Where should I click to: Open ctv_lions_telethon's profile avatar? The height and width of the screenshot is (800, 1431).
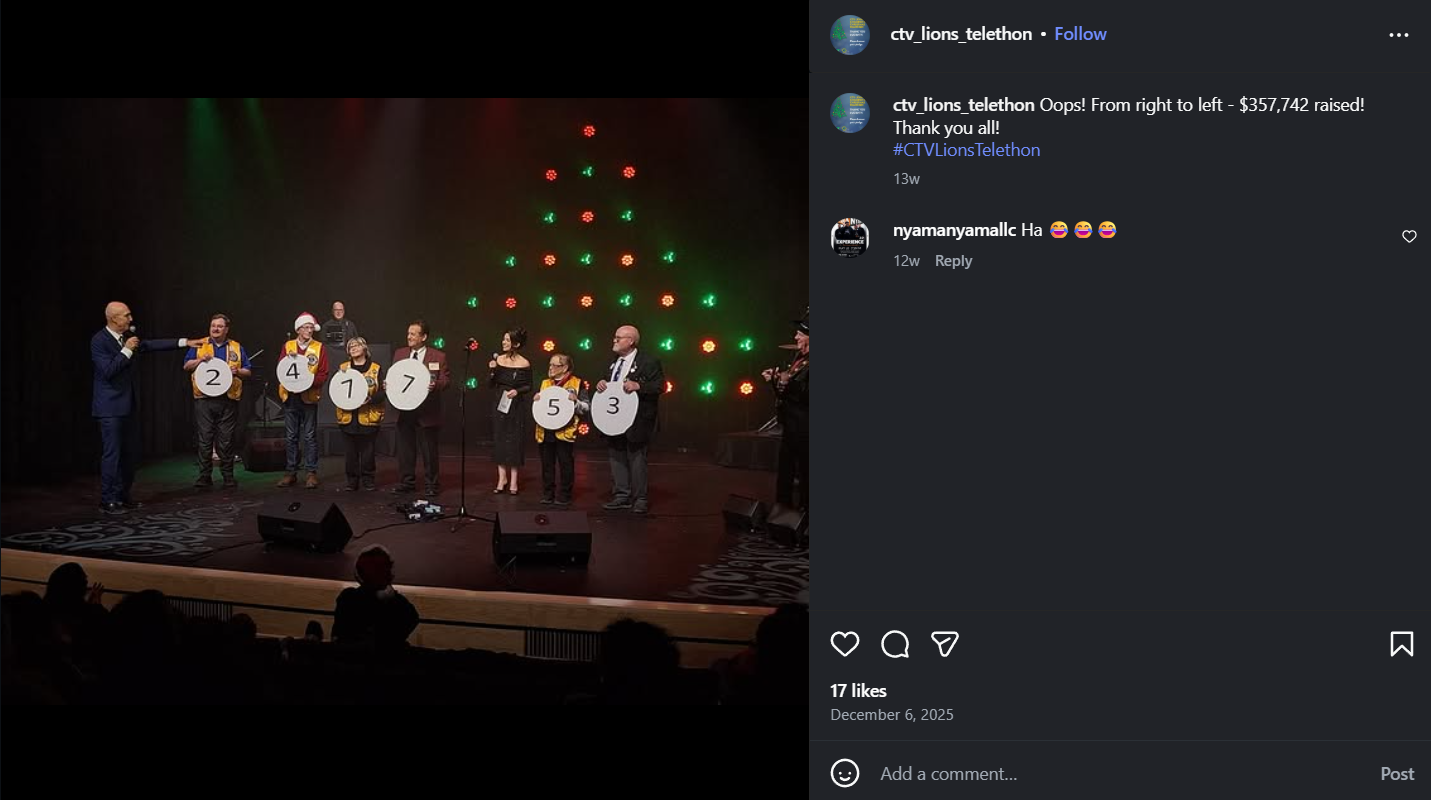point(849,33)
